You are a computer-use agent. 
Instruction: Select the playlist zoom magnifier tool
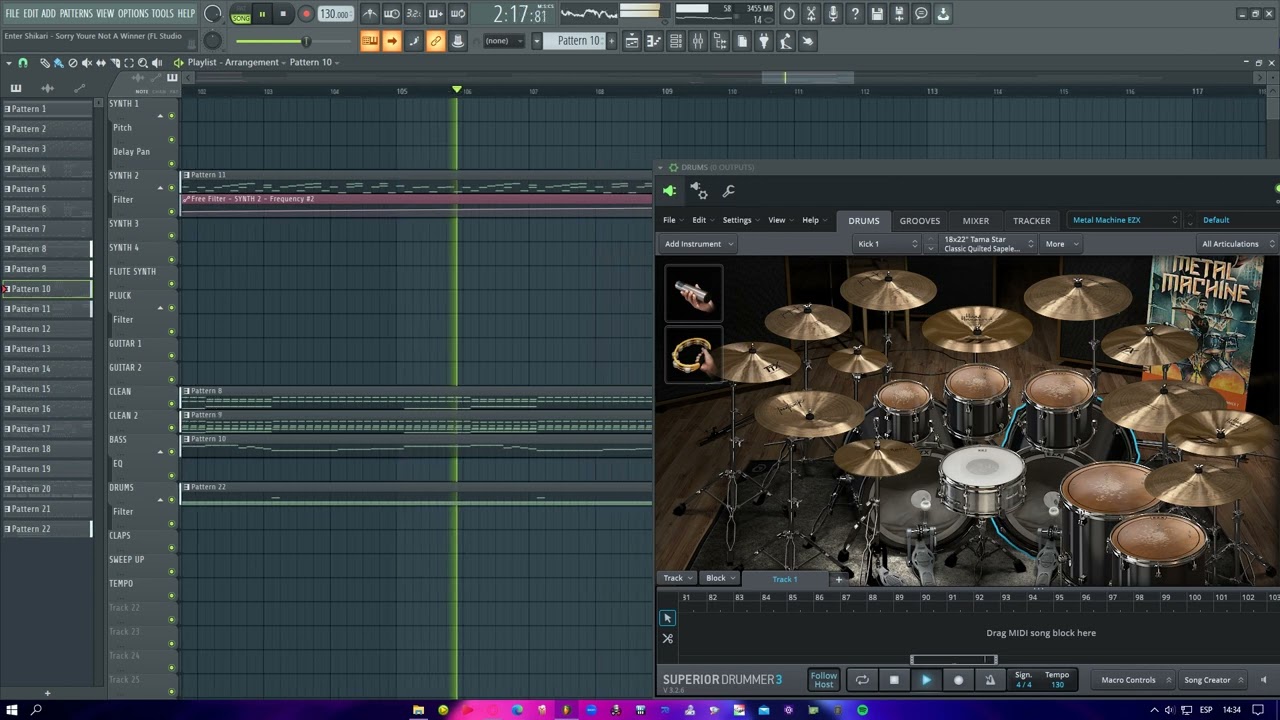tap(143, 63)
